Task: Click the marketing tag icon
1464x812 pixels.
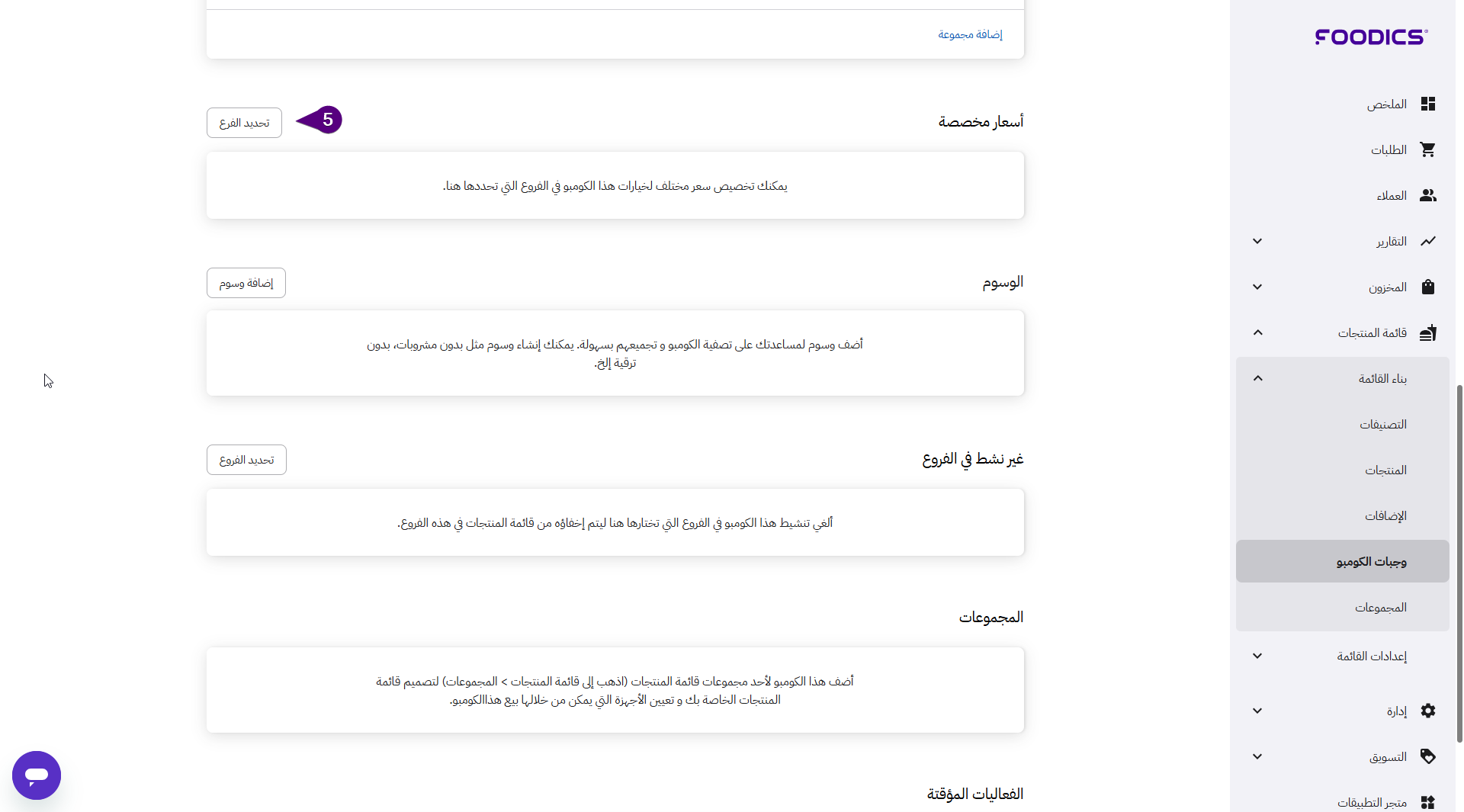Action: 1427,756
